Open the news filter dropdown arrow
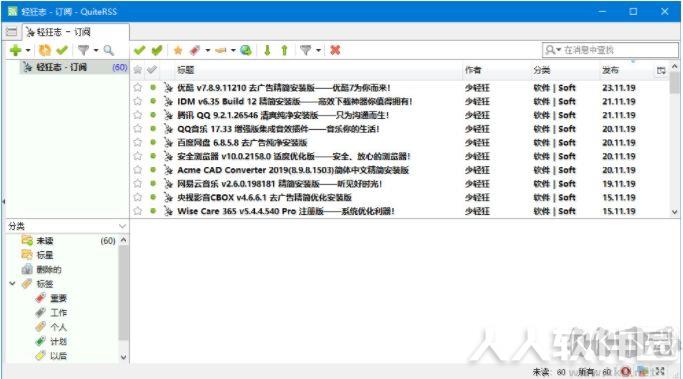The image size is (683, 379). pos(318,51)
